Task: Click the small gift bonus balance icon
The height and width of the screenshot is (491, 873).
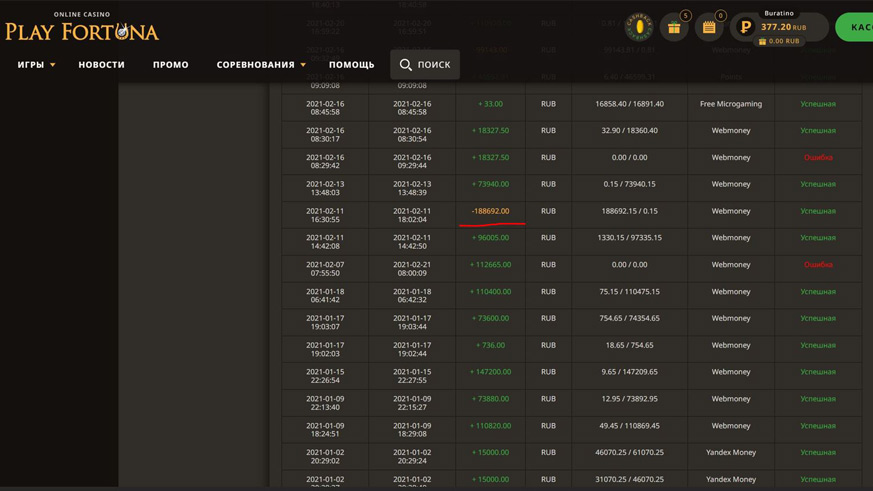Action: coord(762,41)
